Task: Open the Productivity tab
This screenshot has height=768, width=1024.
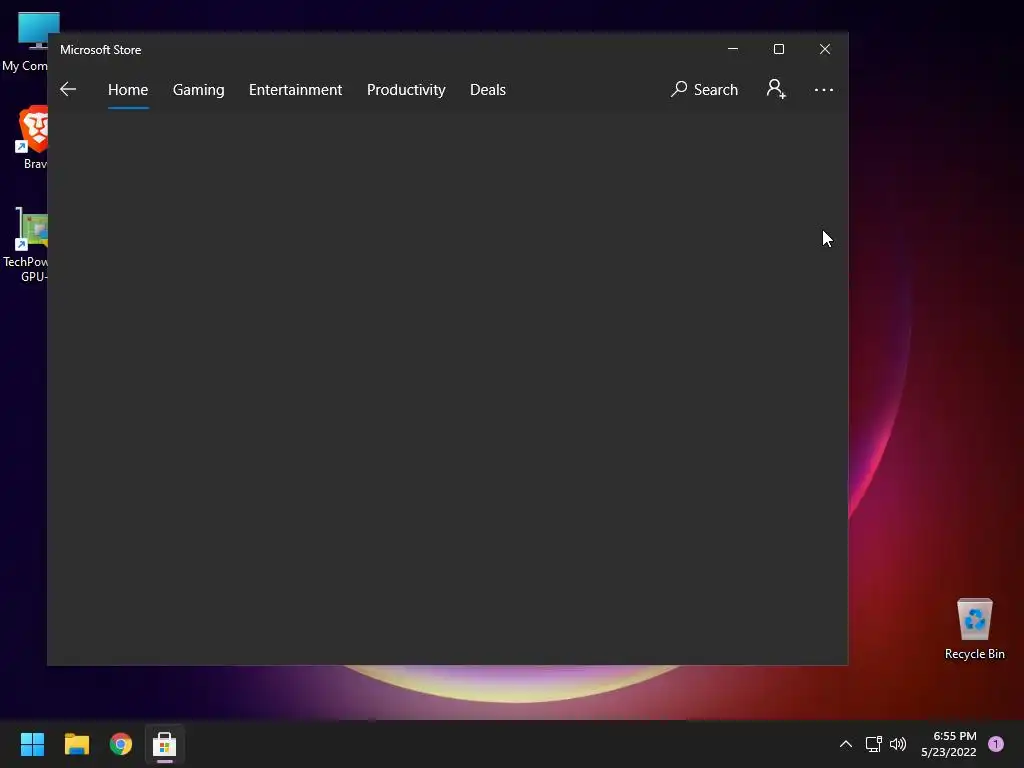Action: click(x=406, y=89)
